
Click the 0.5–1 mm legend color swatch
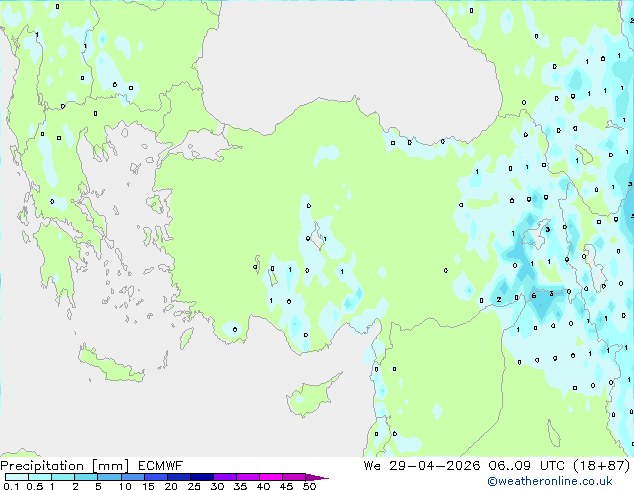coord(40,477)
